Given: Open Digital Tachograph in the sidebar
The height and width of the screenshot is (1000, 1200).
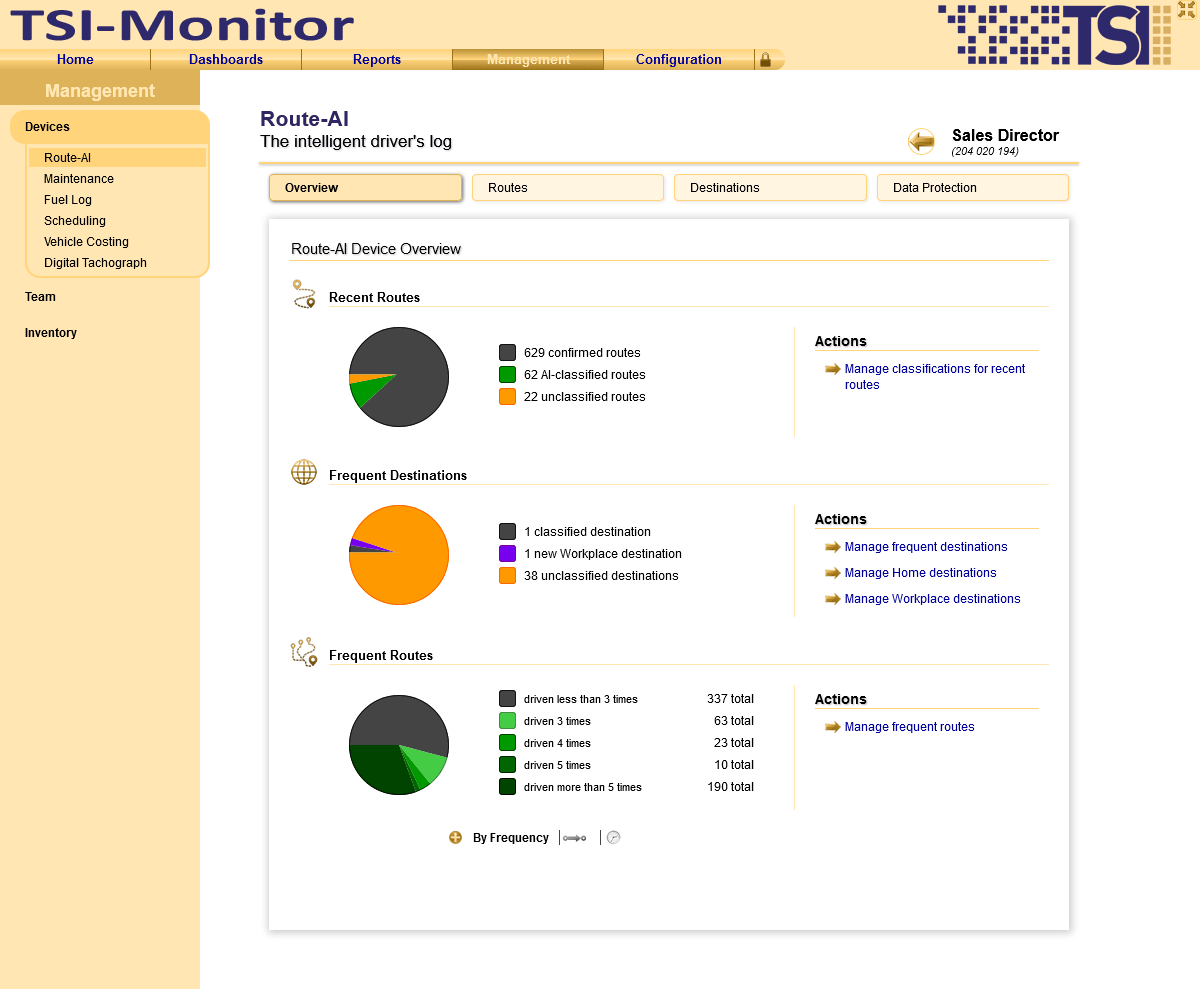Looking at the screenshot, I should [x=95, y=263].
